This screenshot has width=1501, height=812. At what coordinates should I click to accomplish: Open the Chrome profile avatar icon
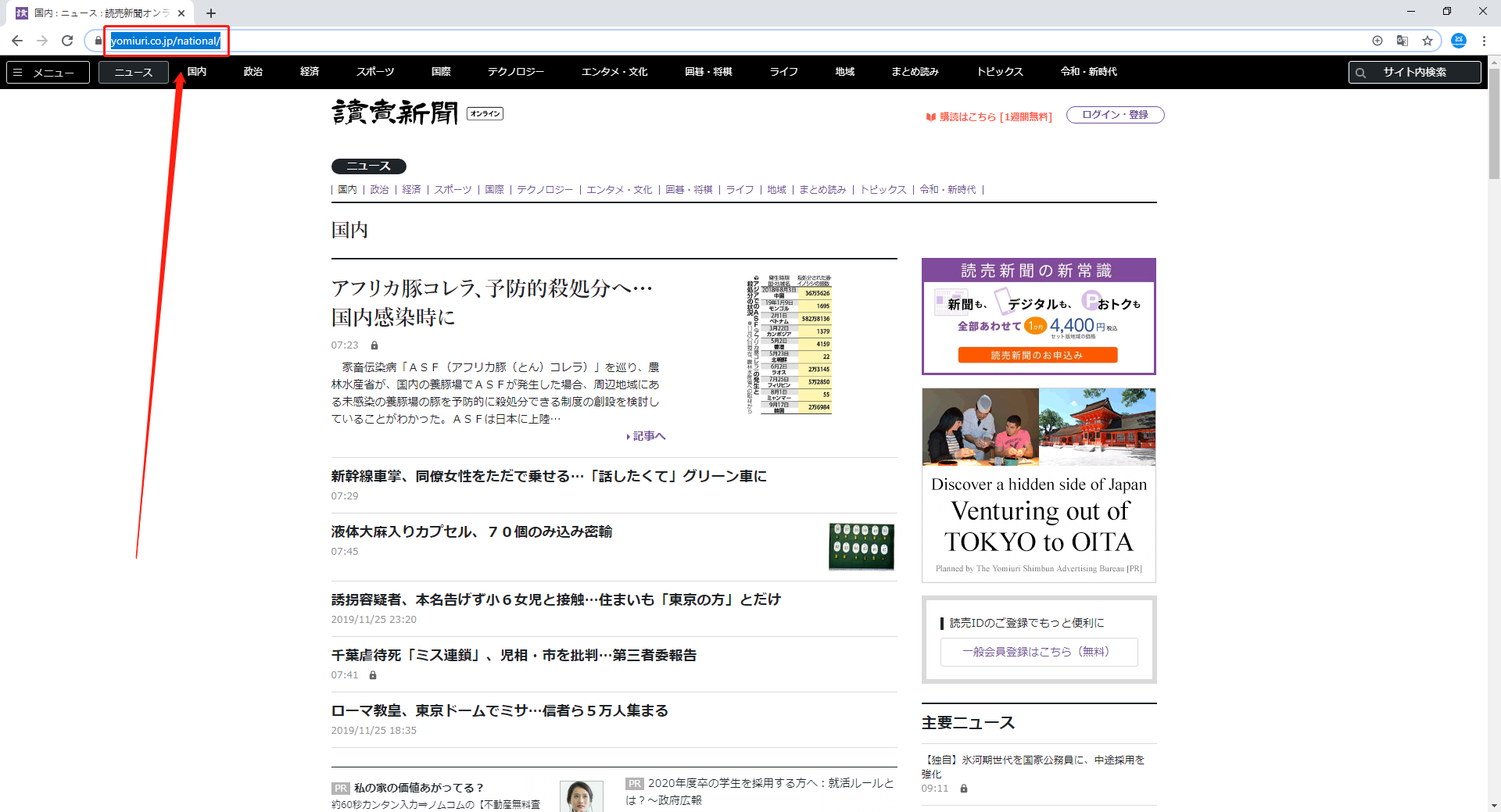tap(1458, 40)
